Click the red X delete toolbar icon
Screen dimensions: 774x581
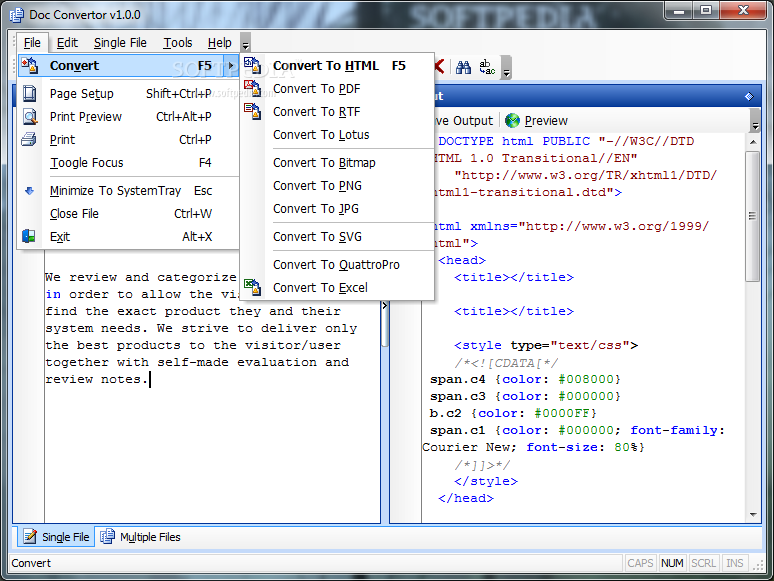tap(439, 67)
